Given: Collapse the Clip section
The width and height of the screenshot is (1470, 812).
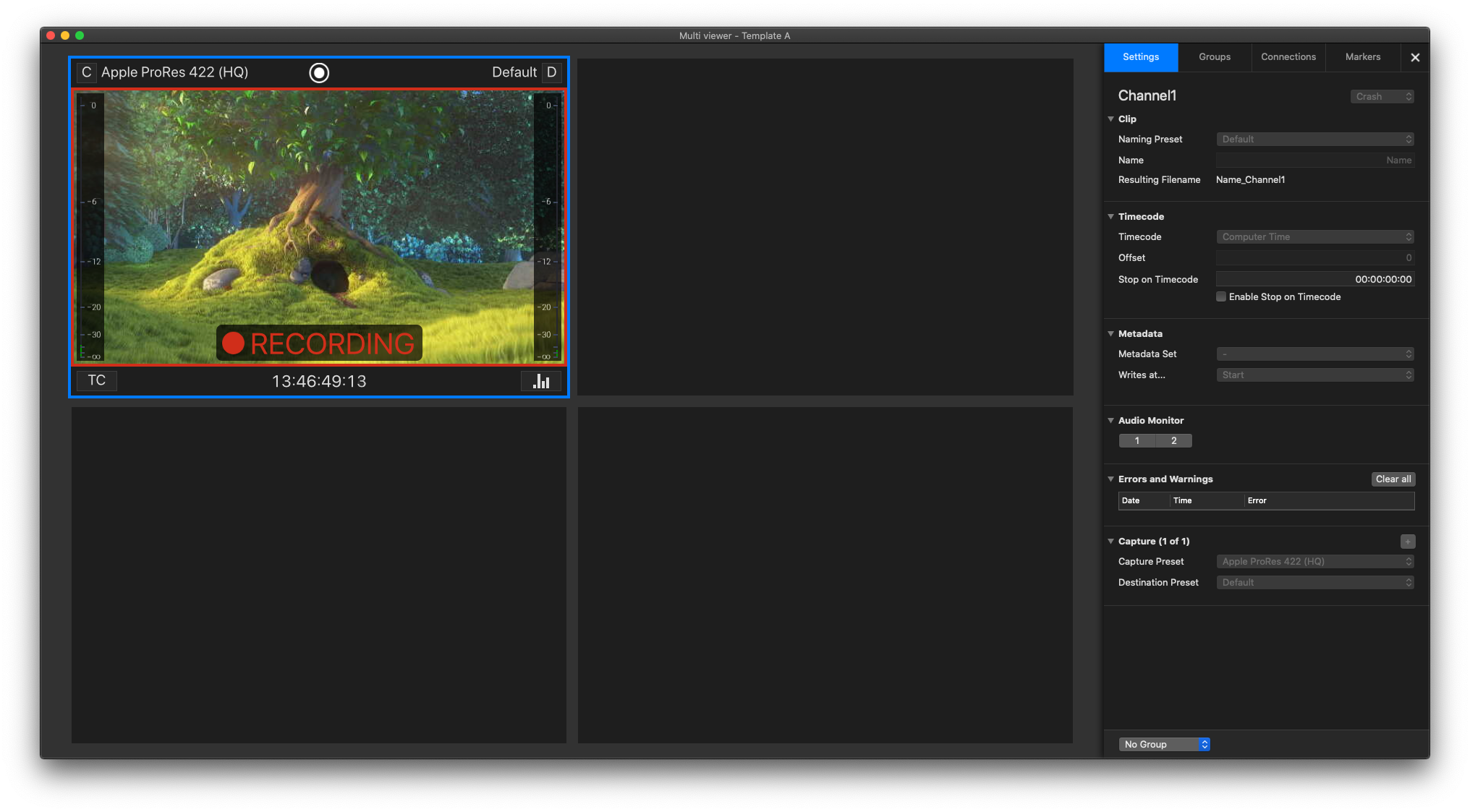Looking at the screenshot, I should click(1111, 119).
